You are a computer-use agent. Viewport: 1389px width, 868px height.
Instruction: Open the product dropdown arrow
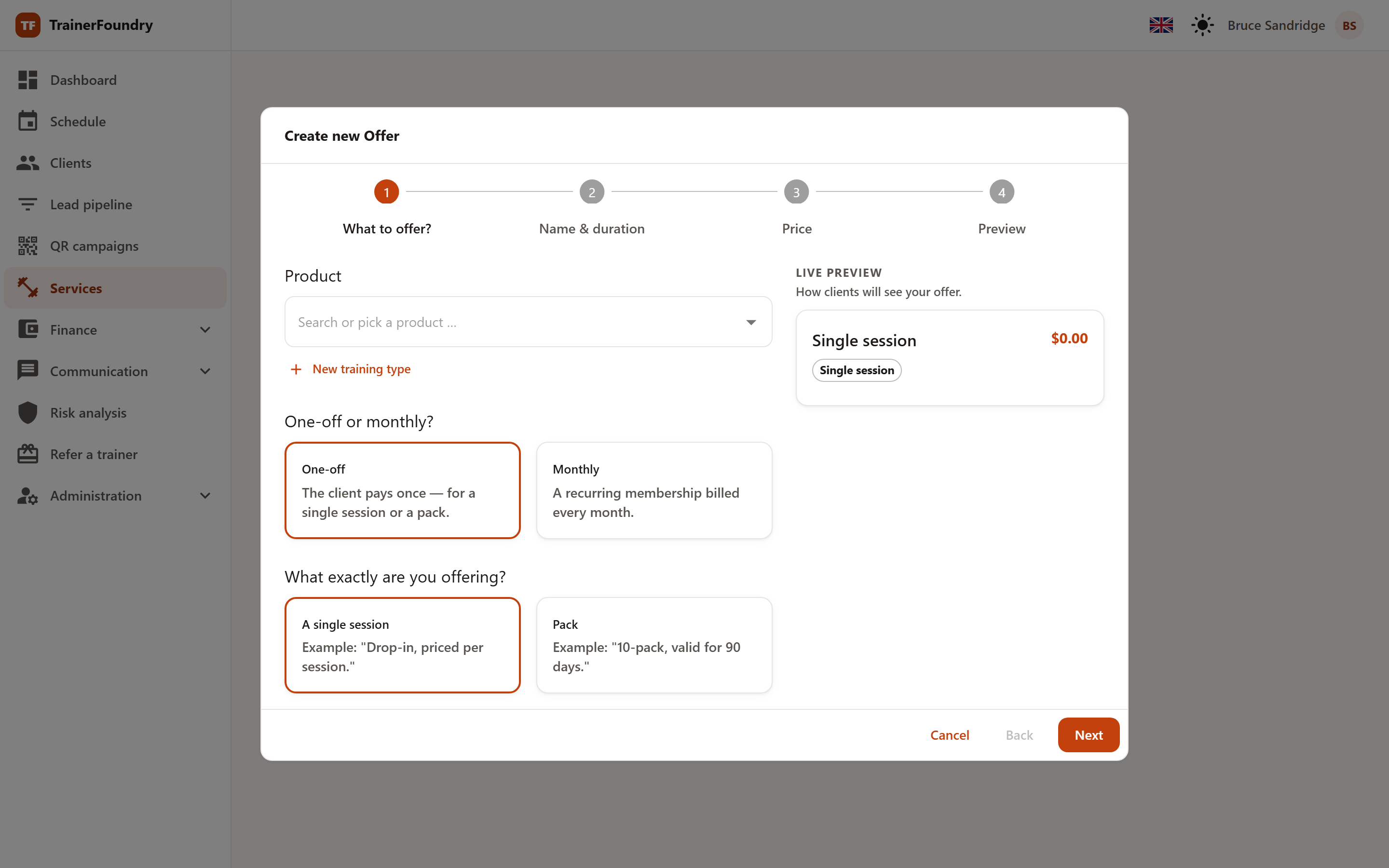751,322
